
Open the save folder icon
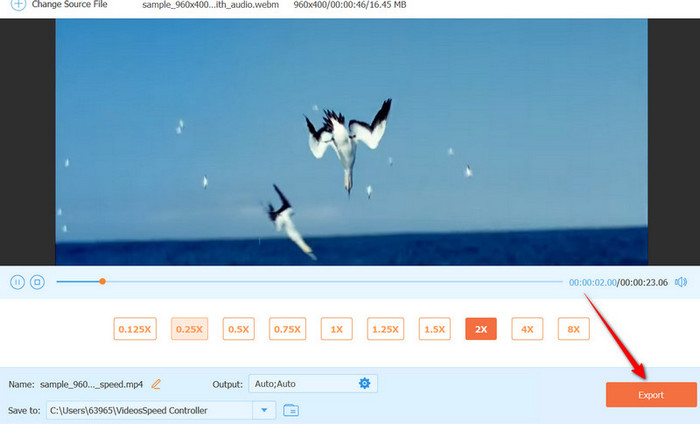pyautogui.click(x=291, y=409)
